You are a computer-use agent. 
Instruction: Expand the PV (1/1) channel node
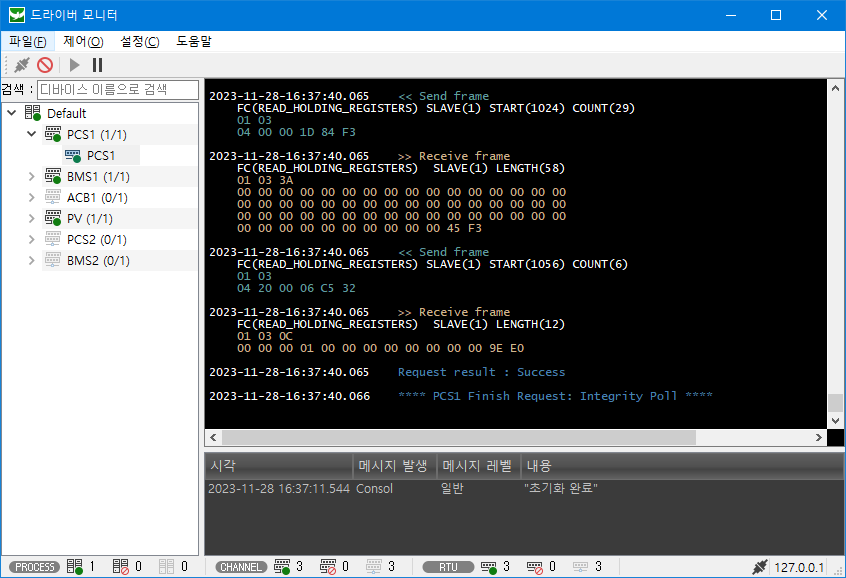coord(32,219)
